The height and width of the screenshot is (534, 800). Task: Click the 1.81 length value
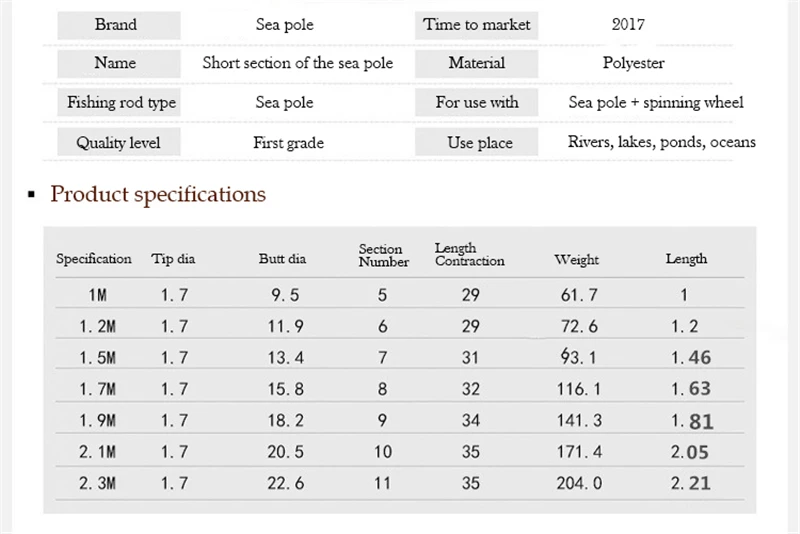pos(692,421)
